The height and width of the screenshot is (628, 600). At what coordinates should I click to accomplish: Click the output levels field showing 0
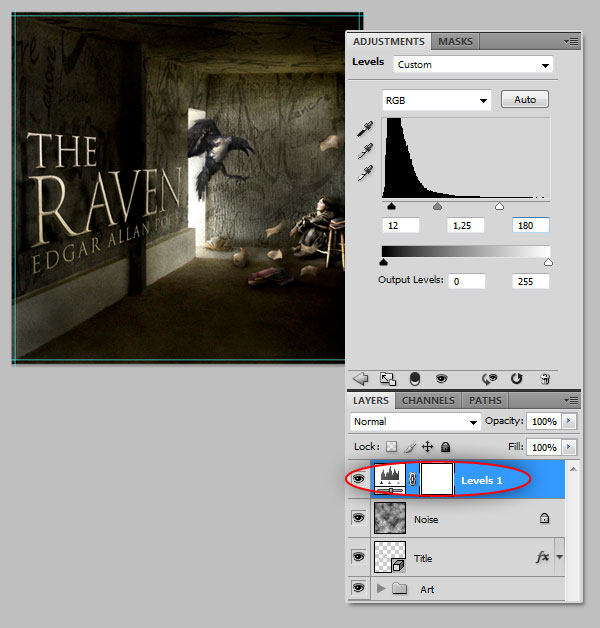(467, 281)
